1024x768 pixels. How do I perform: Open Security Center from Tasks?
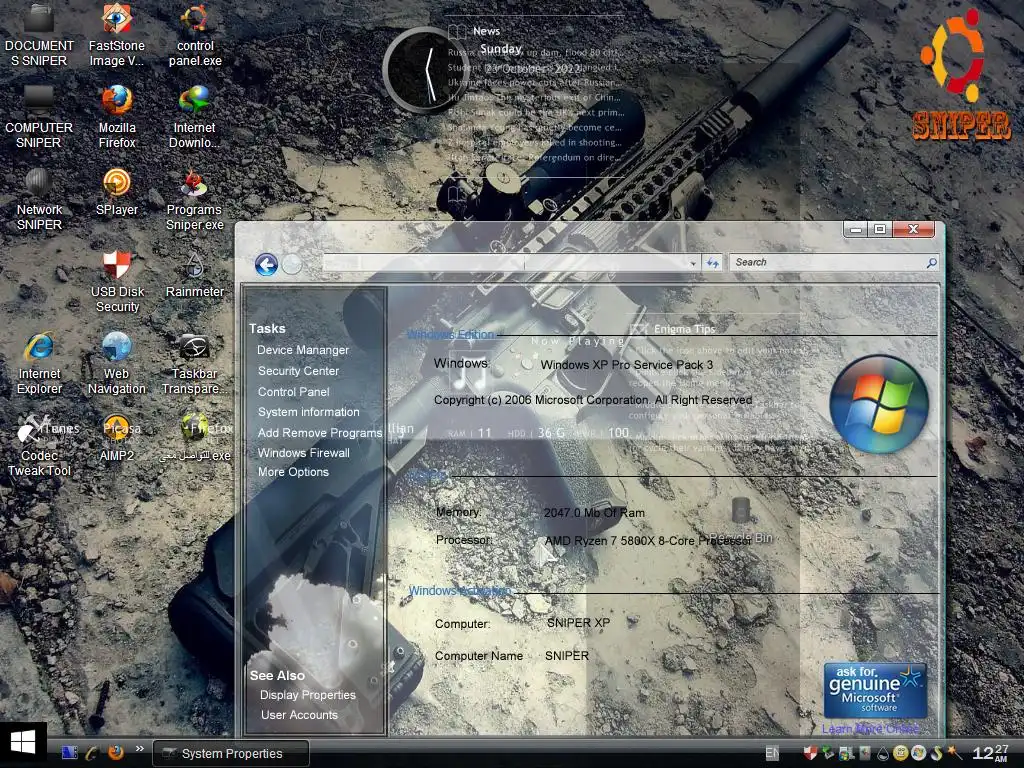point(298,371)
